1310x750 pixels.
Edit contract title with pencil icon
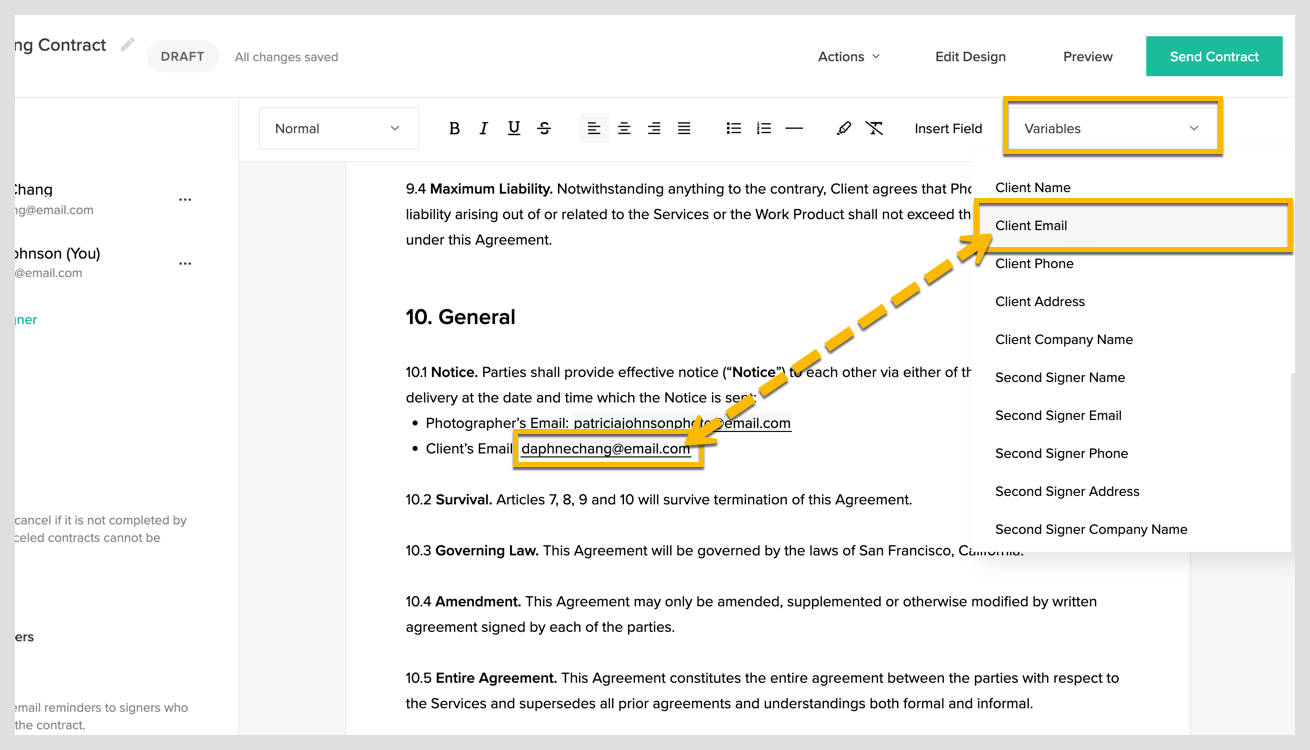point(128,44)
